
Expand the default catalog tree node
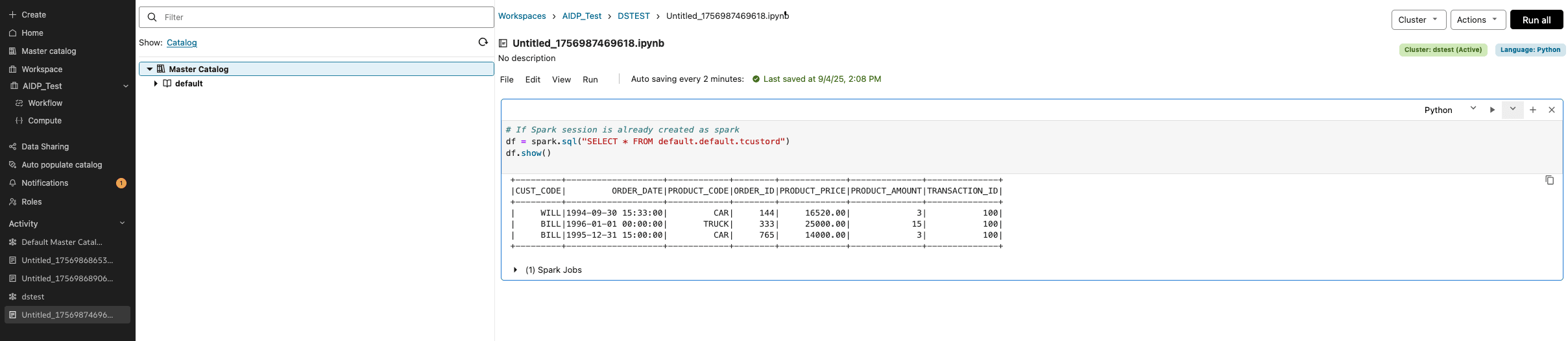tap(156, 83)
